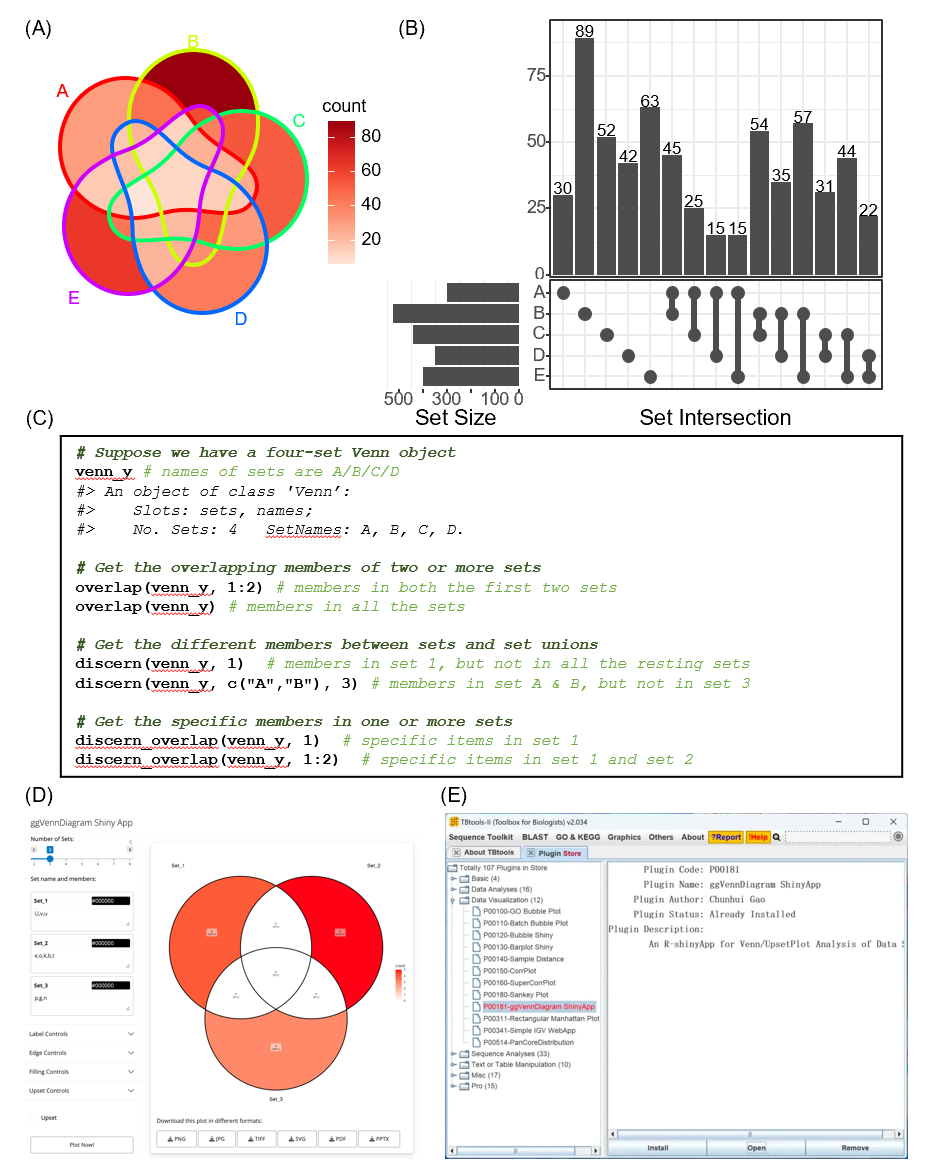The width and height of the screenshot is (927, 1161).
Task: Close the About TBtools tab
Action: pyautogui.click(x=456, y=853)
